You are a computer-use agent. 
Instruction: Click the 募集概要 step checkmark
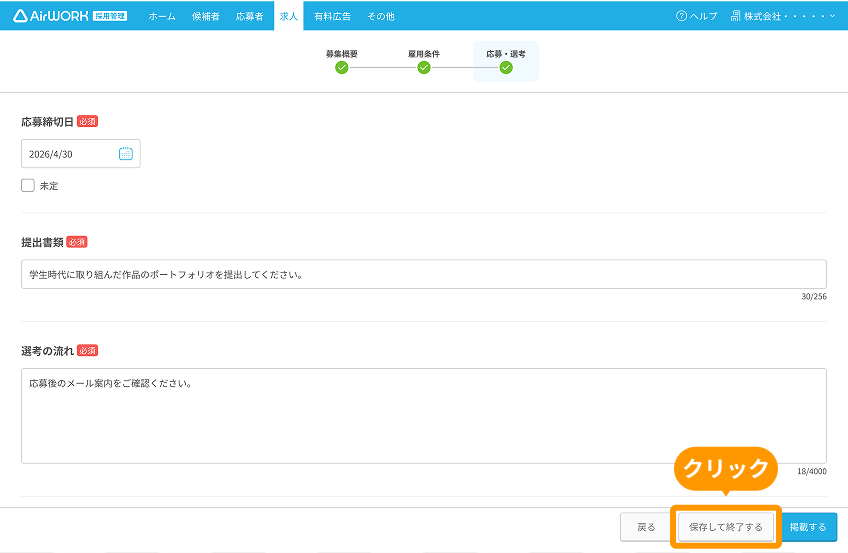341,68
